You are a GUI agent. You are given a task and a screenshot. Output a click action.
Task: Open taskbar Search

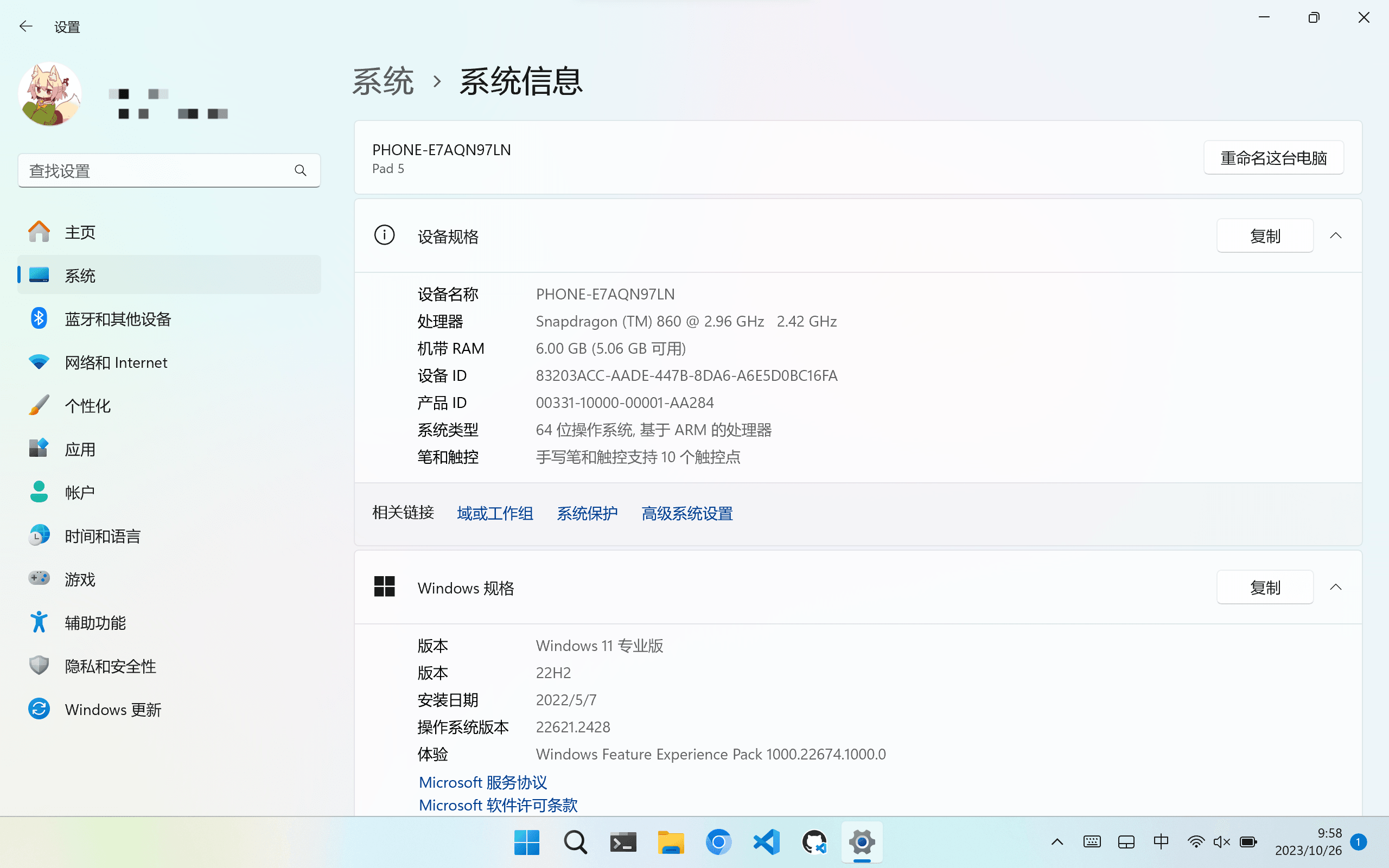pos(575,842)
